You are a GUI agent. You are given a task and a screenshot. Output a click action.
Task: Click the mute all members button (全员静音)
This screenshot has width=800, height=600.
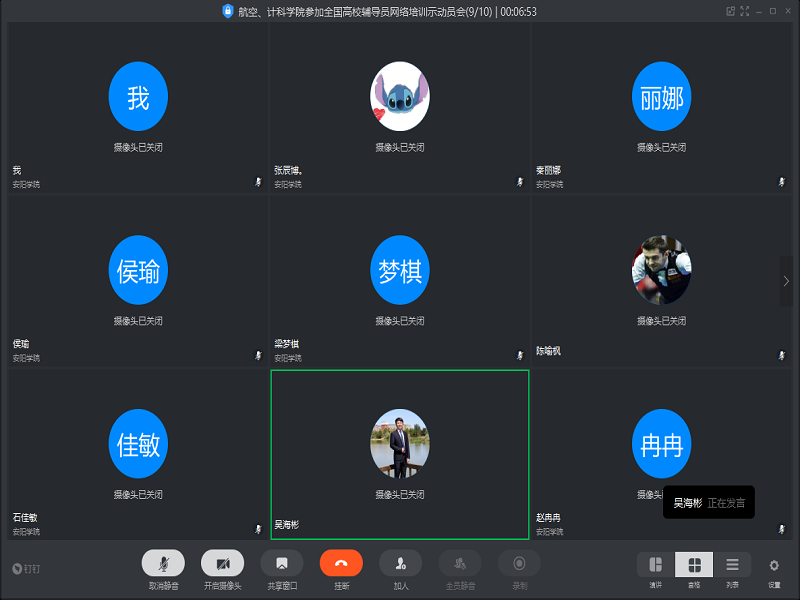[x=460, y=563]
